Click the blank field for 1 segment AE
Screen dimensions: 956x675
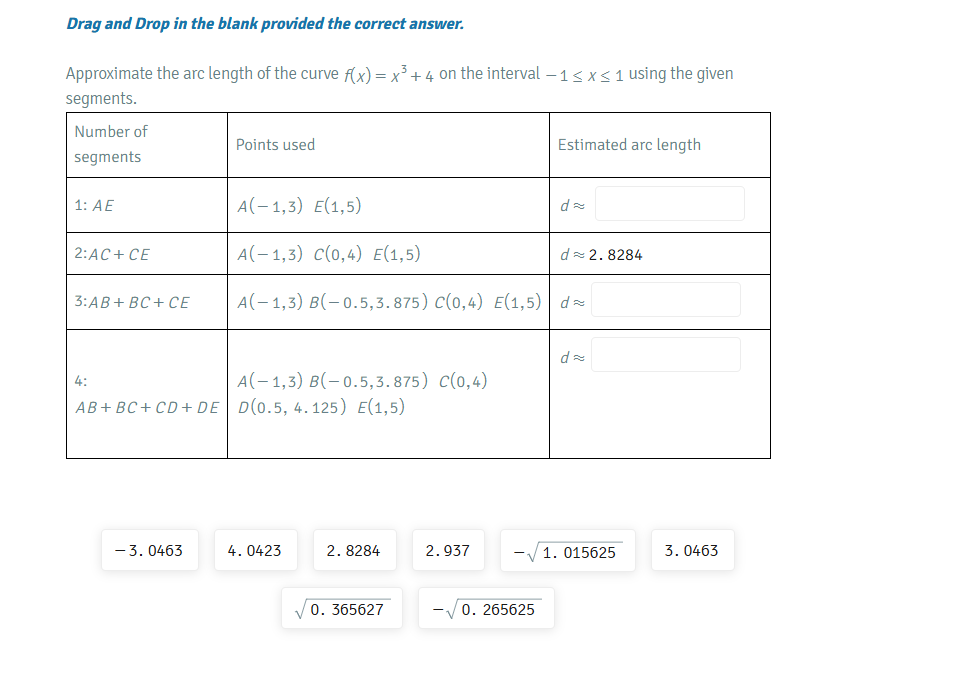point(670,204)
